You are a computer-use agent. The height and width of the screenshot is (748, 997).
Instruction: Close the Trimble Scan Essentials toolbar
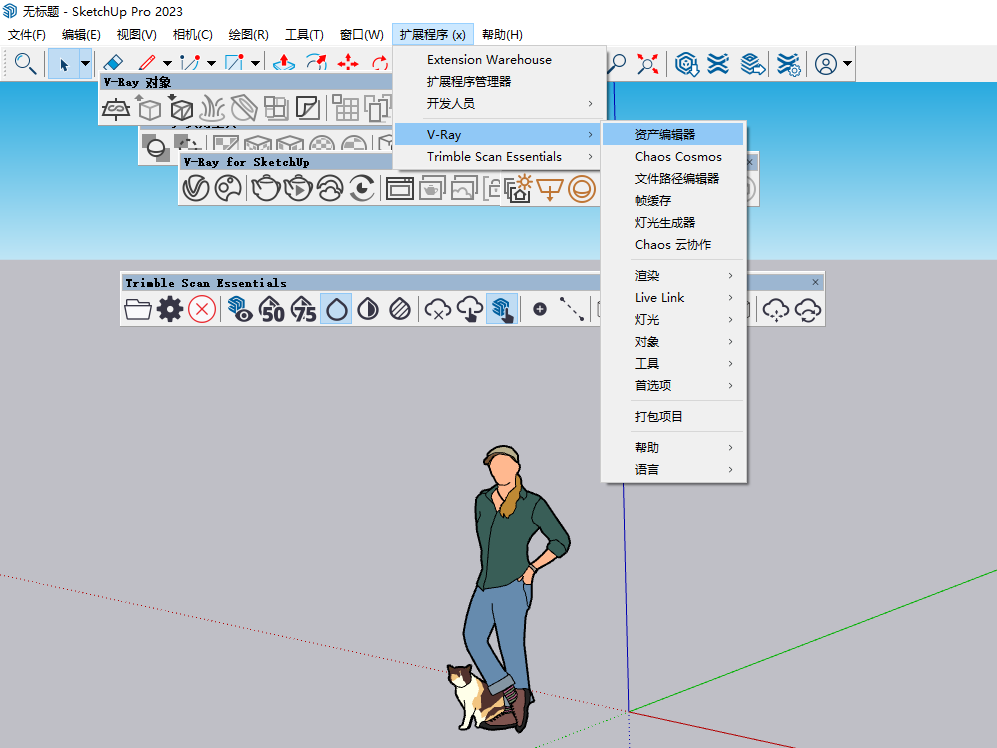point(815,282)
